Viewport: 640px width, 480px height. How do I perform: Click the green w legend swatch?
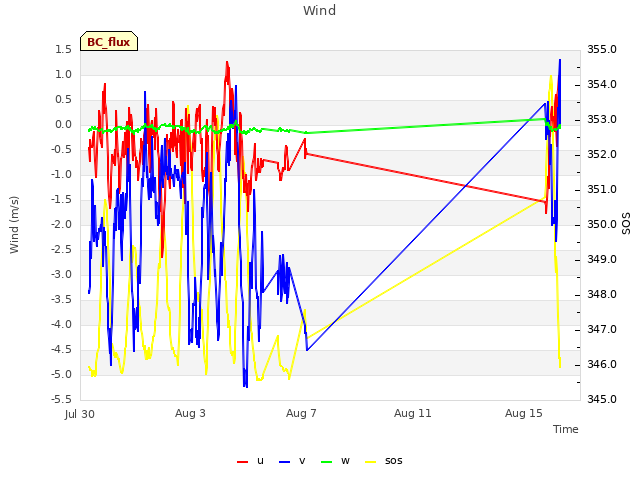click(327, 462)
